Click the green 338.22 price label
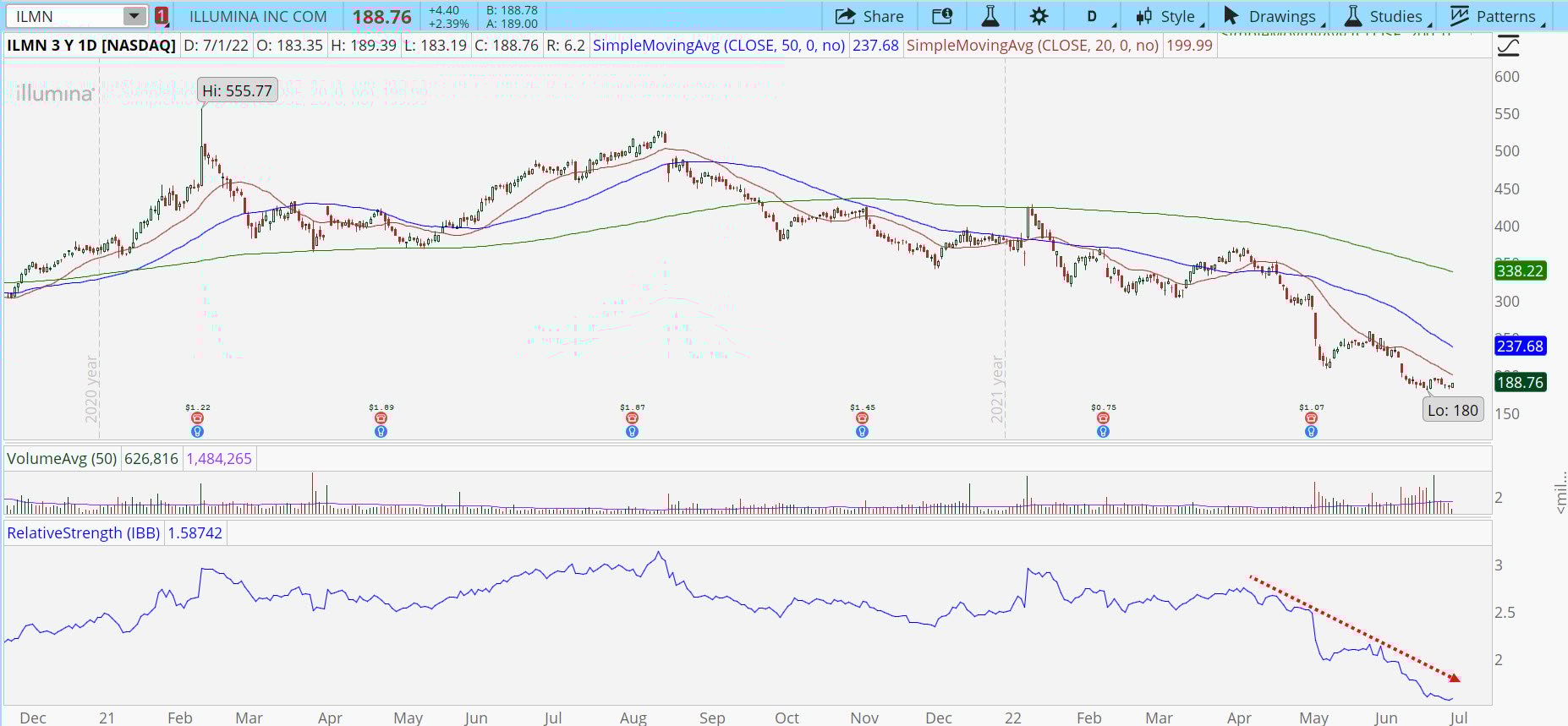The height and width of the screenshot is (726, 1568). point(1520,271)
